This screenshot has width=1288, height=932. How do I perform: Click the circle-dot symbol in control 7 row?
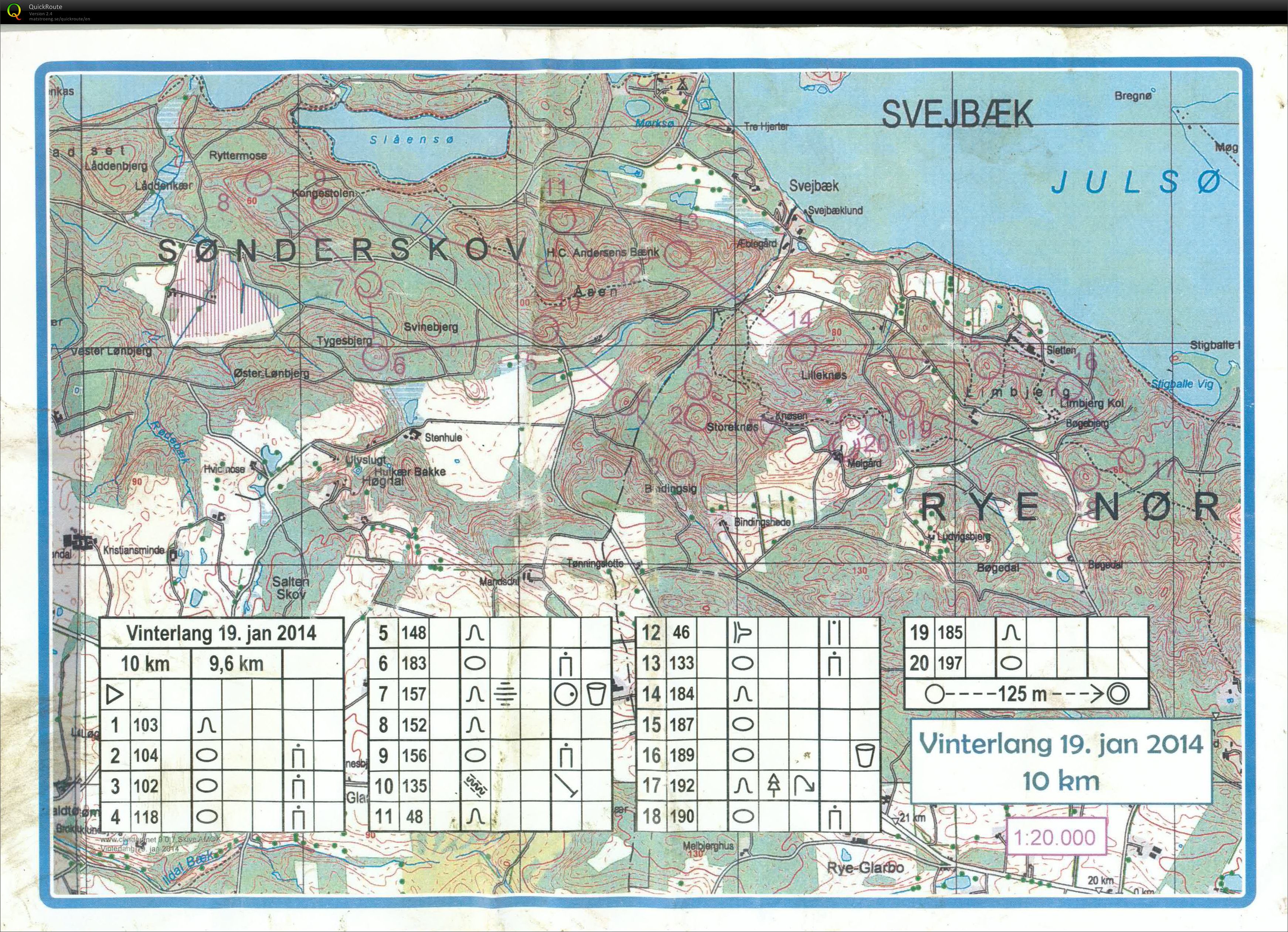coord(565,694)
